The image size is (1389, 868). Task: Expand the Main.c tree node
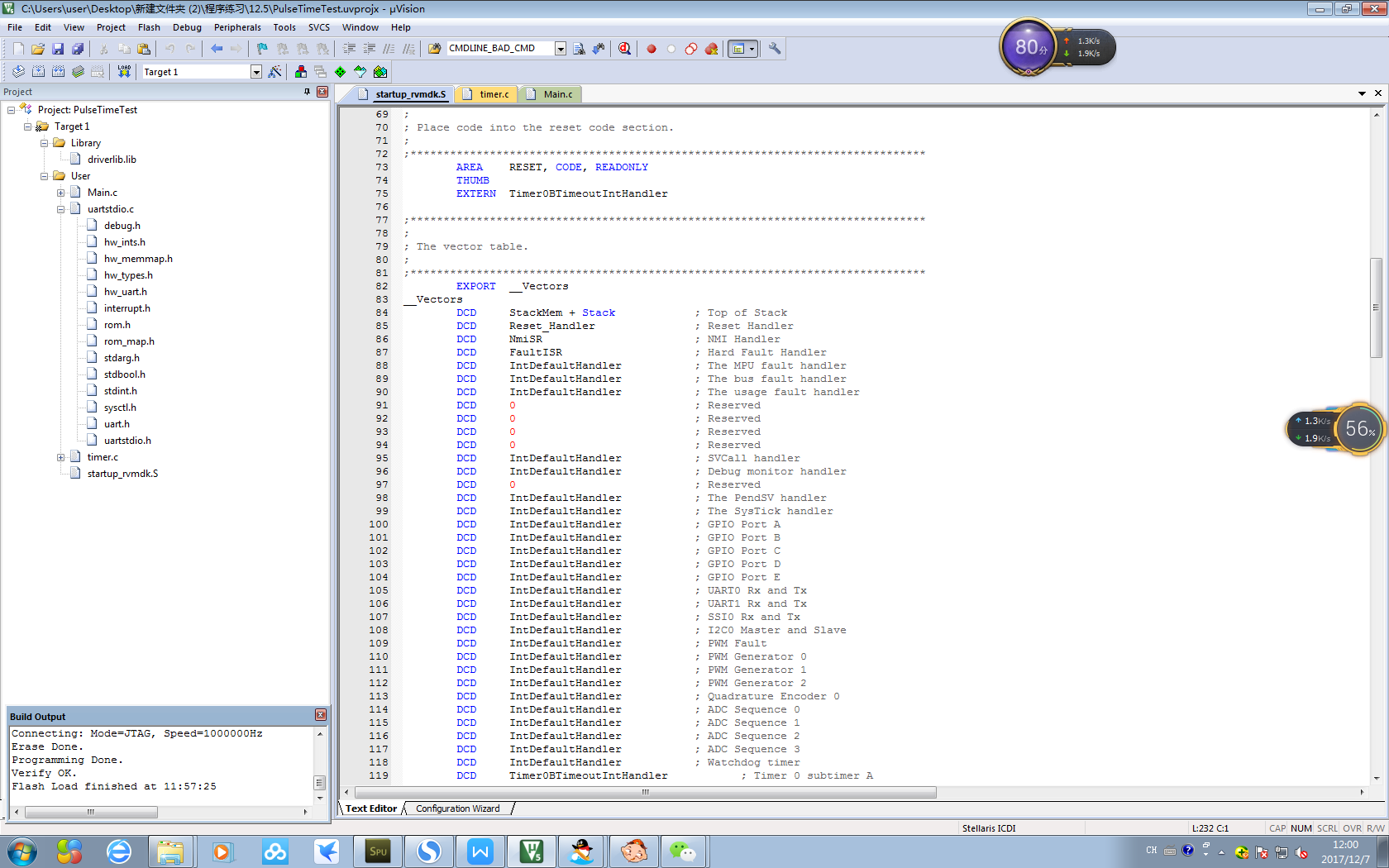click(x=60, y=193)
